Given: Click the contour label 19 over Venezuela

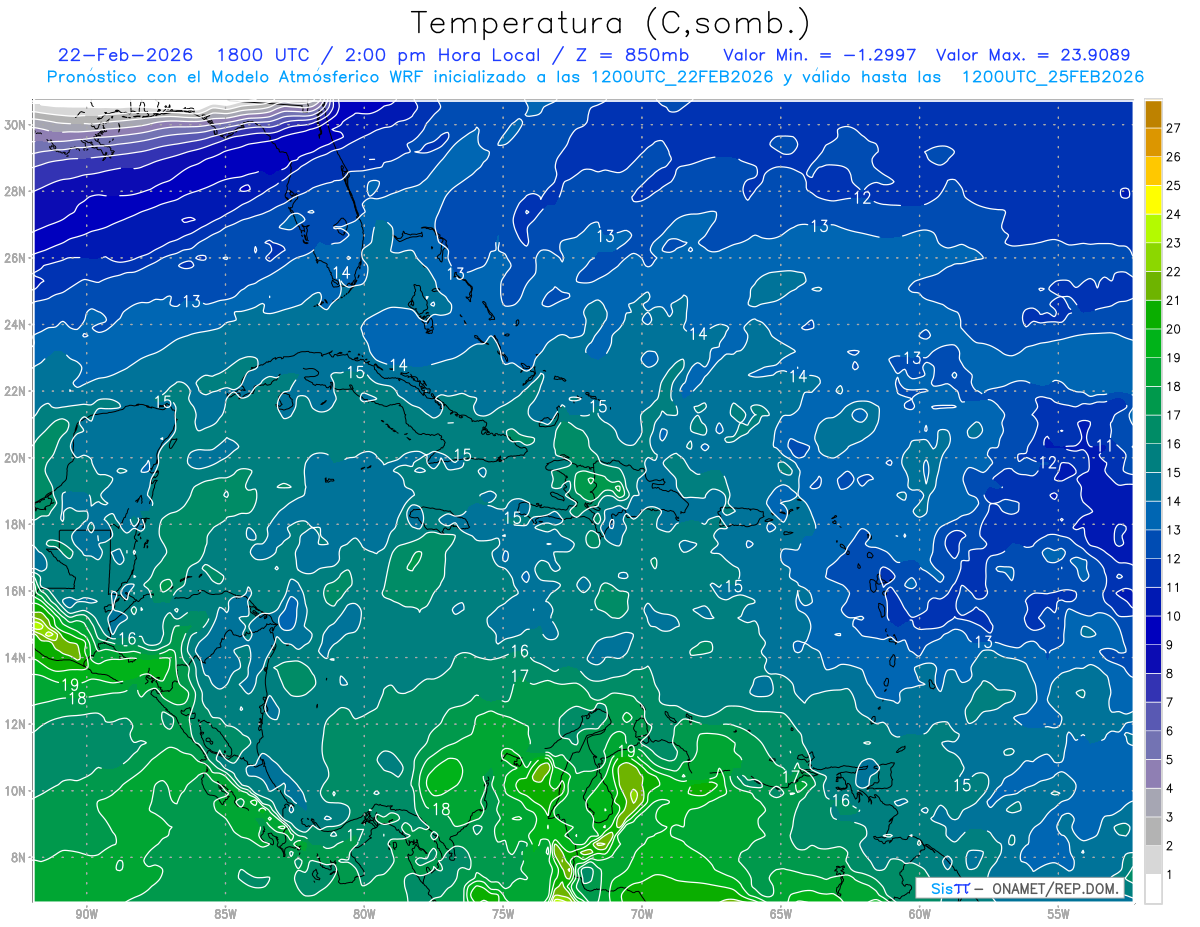Looking at the screenshot, I should click(x=628, y=751).
